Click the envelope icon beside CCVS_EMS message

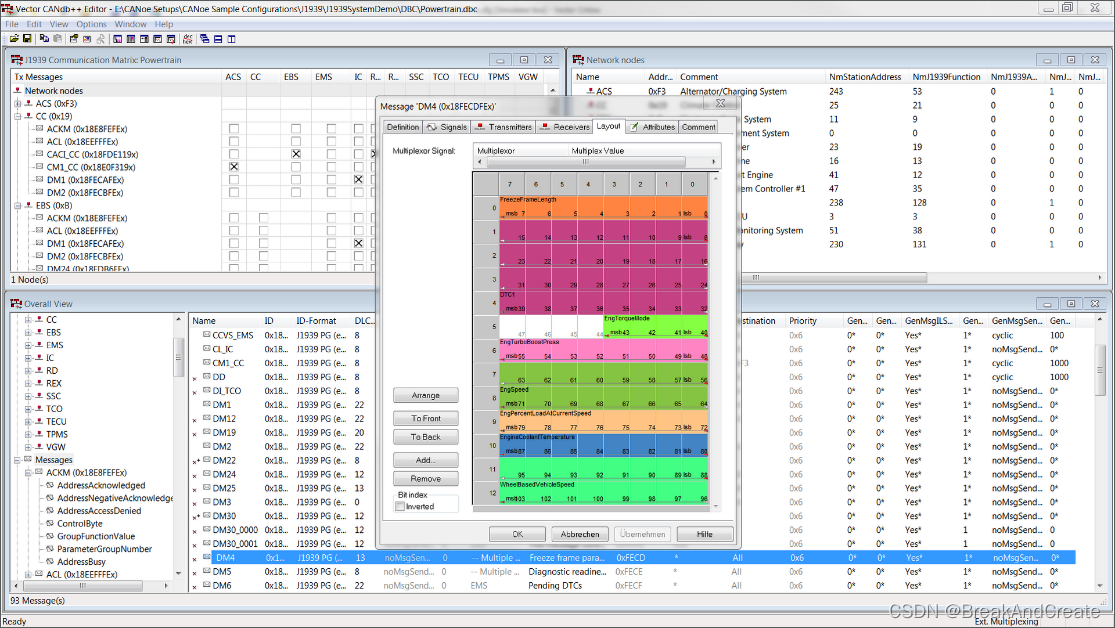pyautogui.click(x=207, y=334)
